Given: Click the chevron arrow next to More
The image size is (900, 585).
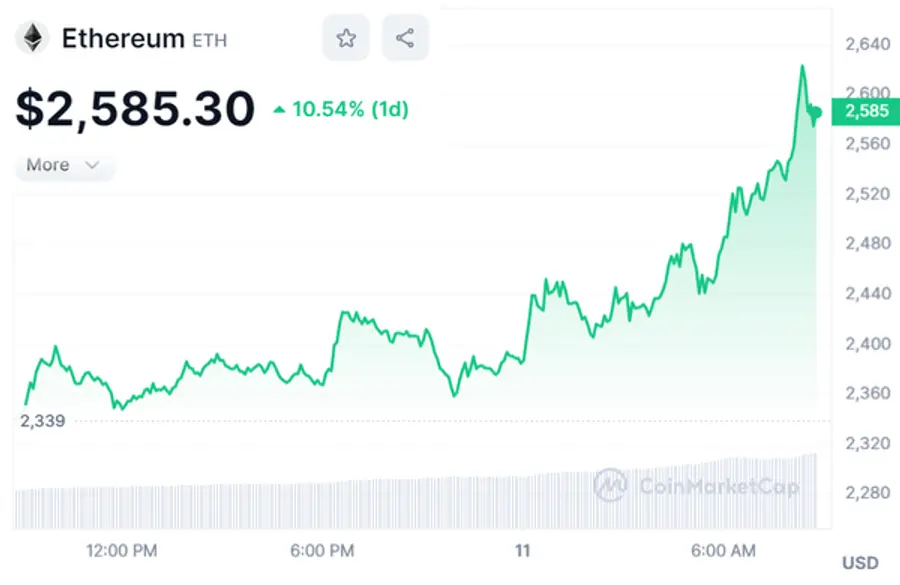Looking at the screenshot, I should 93,165.
